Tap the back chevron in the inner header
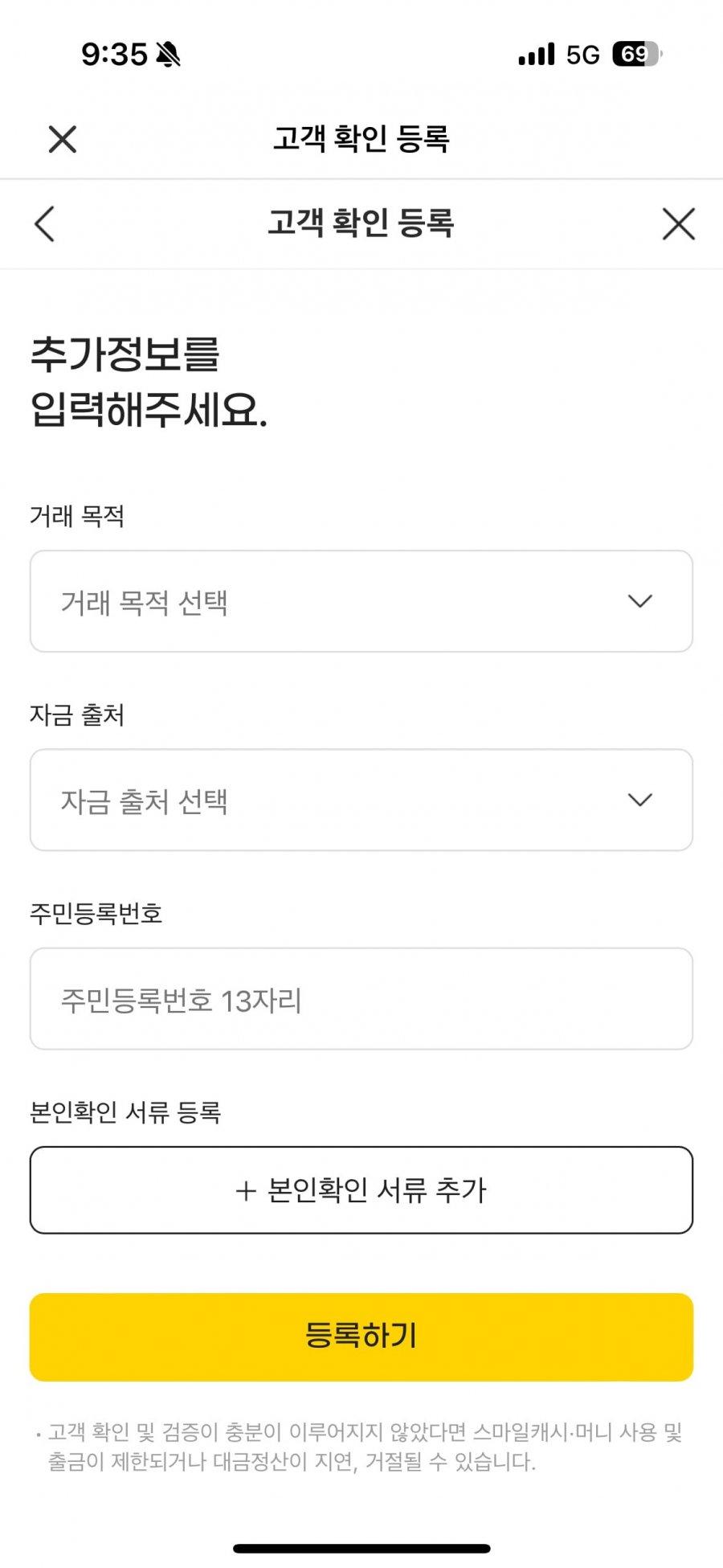 click(45, 223)
